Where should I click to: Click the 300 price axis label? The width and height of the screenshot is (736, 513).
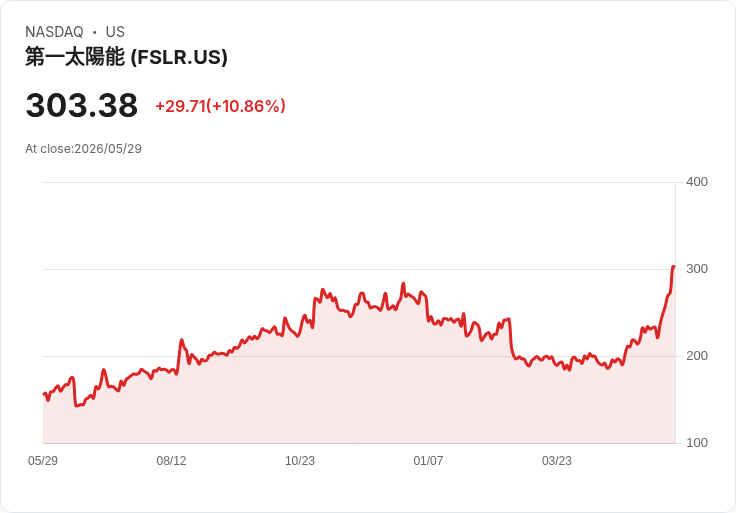(697, 269)
